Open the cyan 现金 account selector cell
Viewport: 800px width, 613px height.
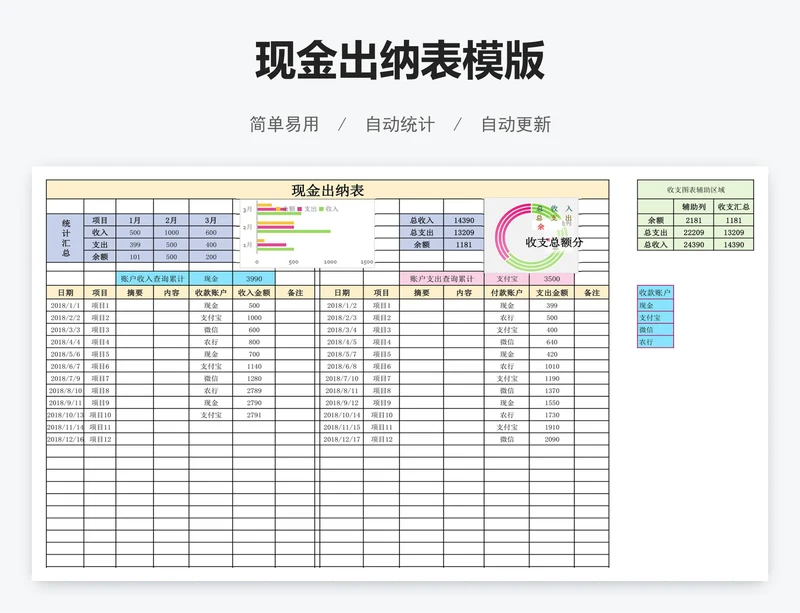[x=211, y=279]
